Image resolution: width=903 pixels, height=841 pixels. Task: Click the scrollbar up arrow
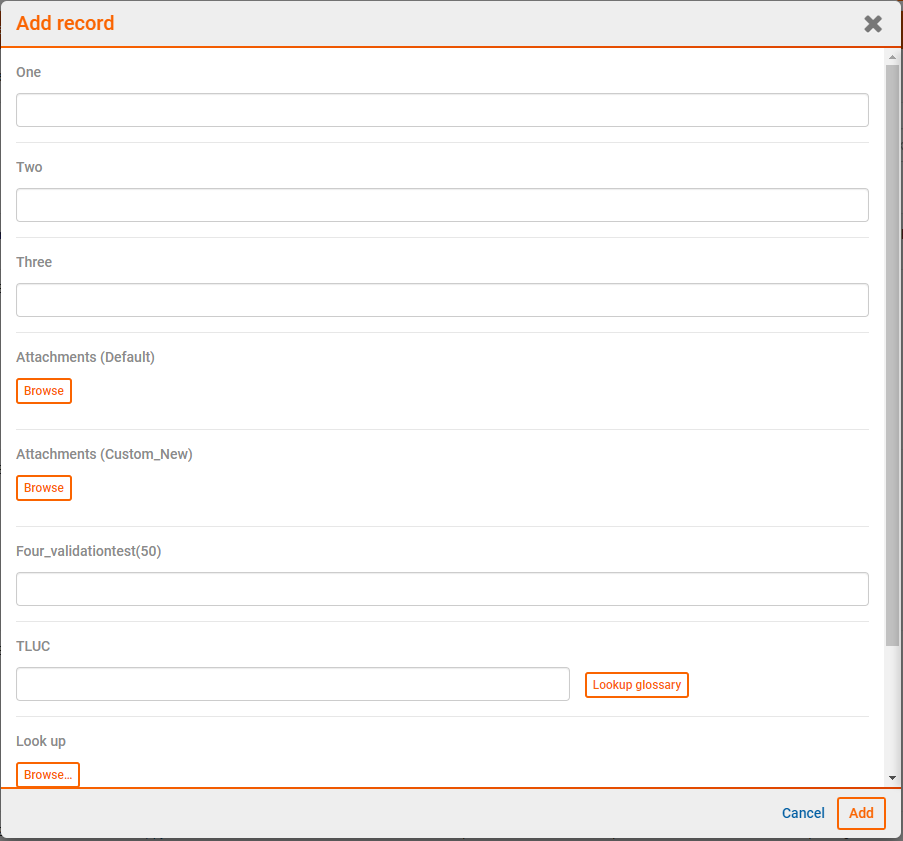892,57
